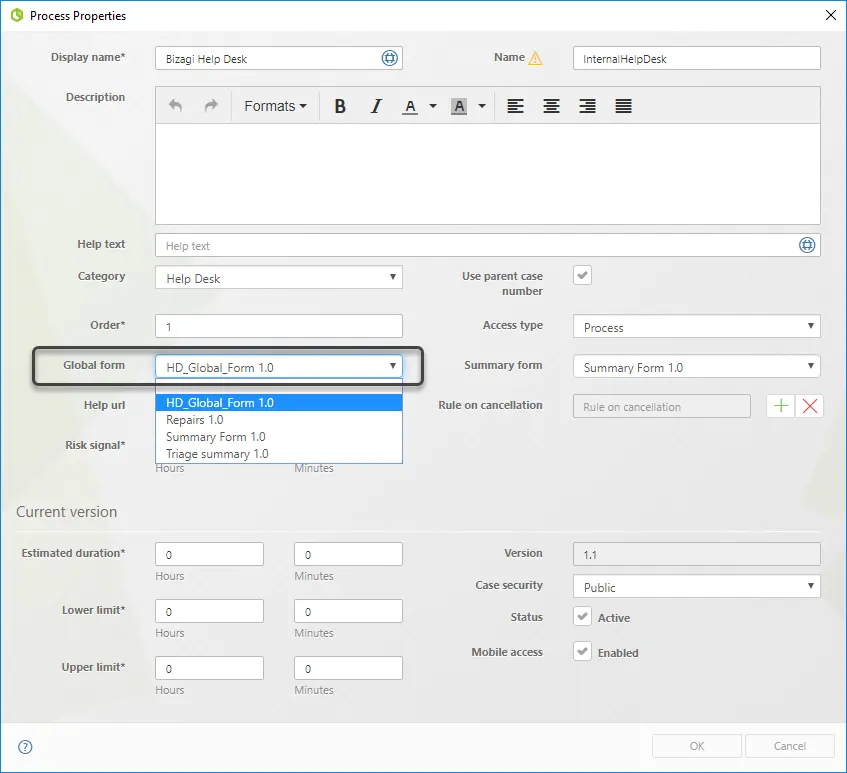This screenshot has width=847, height=773.
Task: Select Repairs 1.0 from the list
Action: [x=279, y=420]
